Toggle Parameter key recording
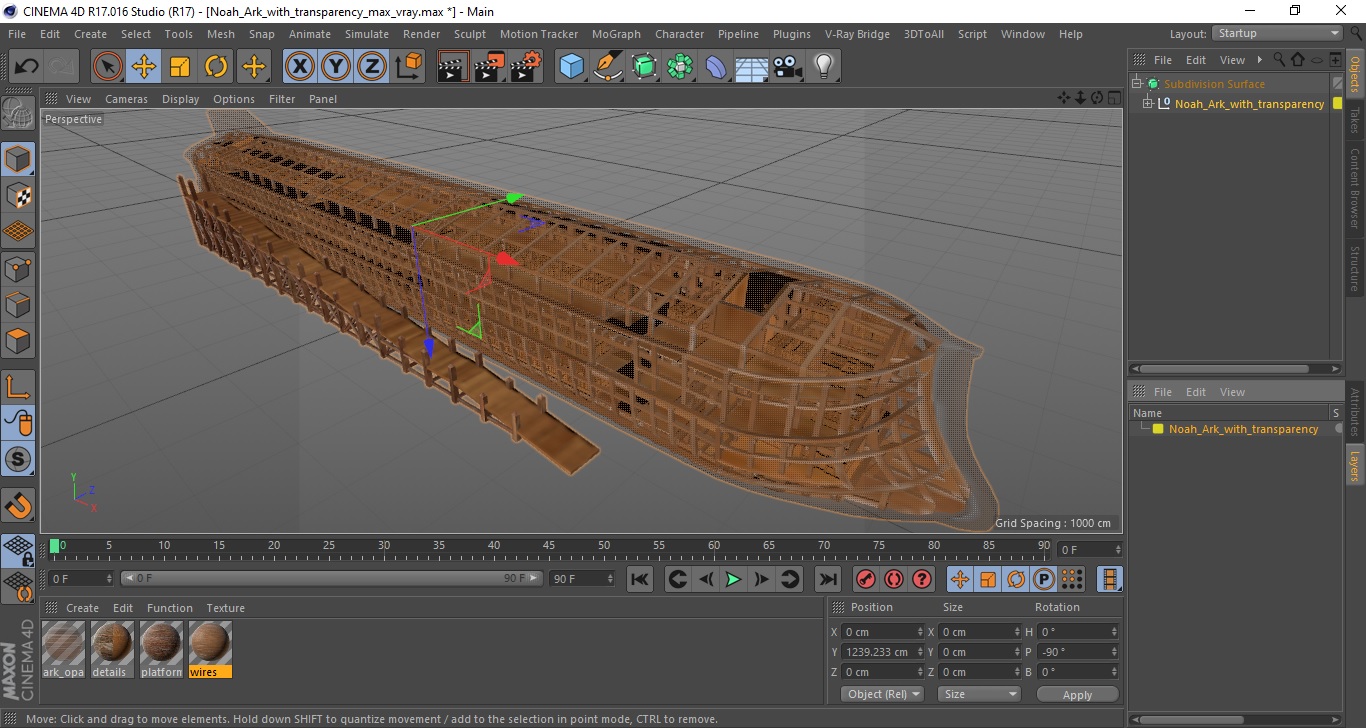The image size is (1366, 728). pos(1044,579)
